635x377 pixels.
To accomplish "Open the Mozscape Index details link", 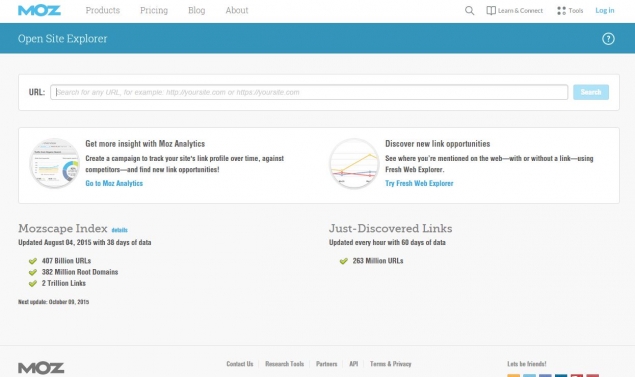I will (x=119, y=230).
